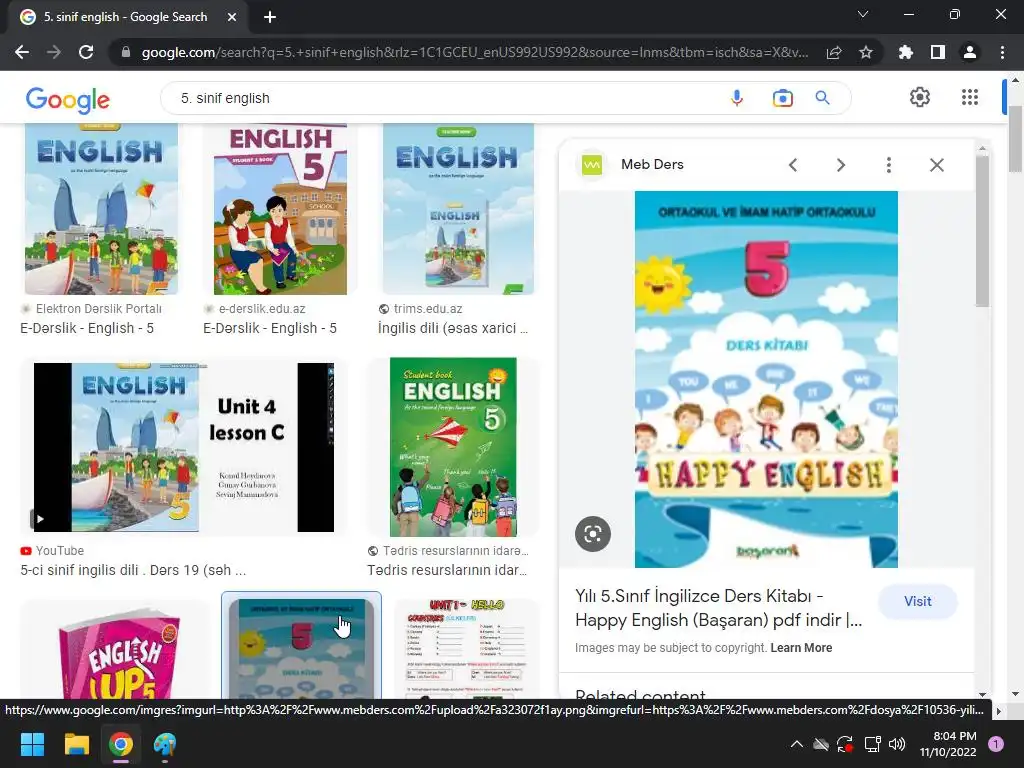Open Chrome from the taskbar
The width and height of the screenshot is (1024, 768).
click(121, 744)
